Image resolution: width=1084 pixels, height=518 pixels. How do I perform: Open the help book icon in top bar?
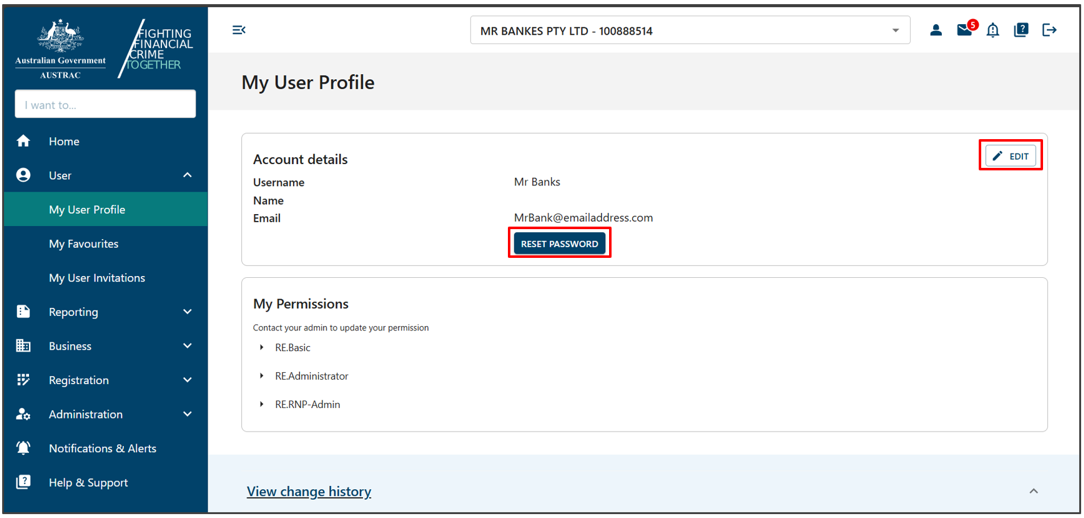(x=1021, y=30)
